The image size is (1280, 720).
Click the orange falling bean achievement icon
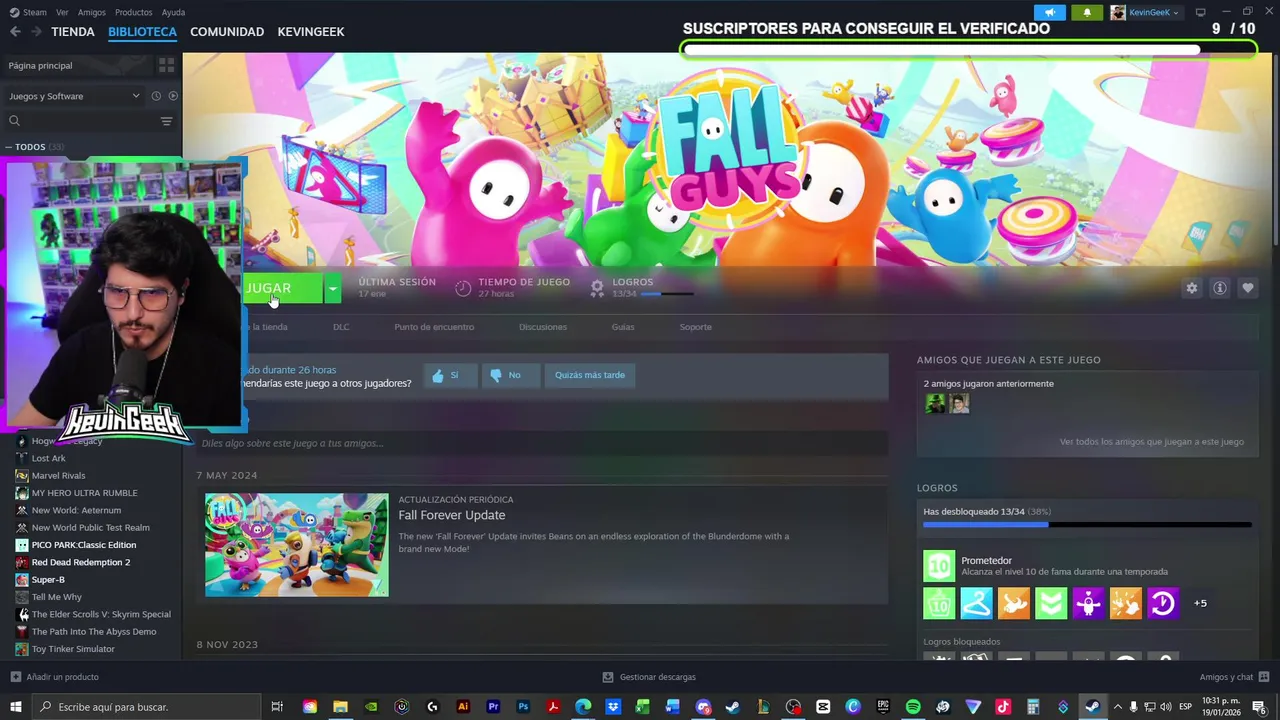click(x=1013, y=603)
